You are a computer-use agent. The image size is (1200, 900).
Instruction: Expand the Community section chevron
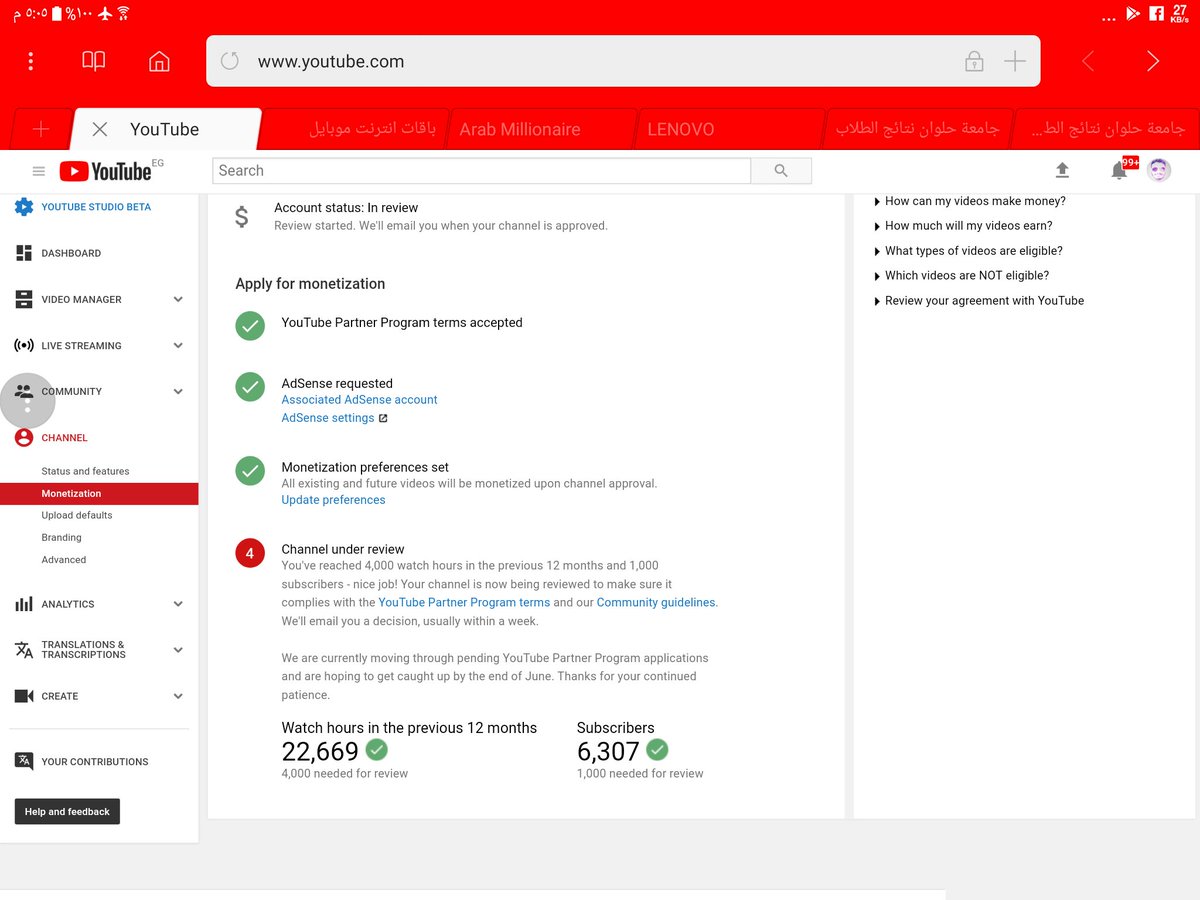[x=178, y=391]
